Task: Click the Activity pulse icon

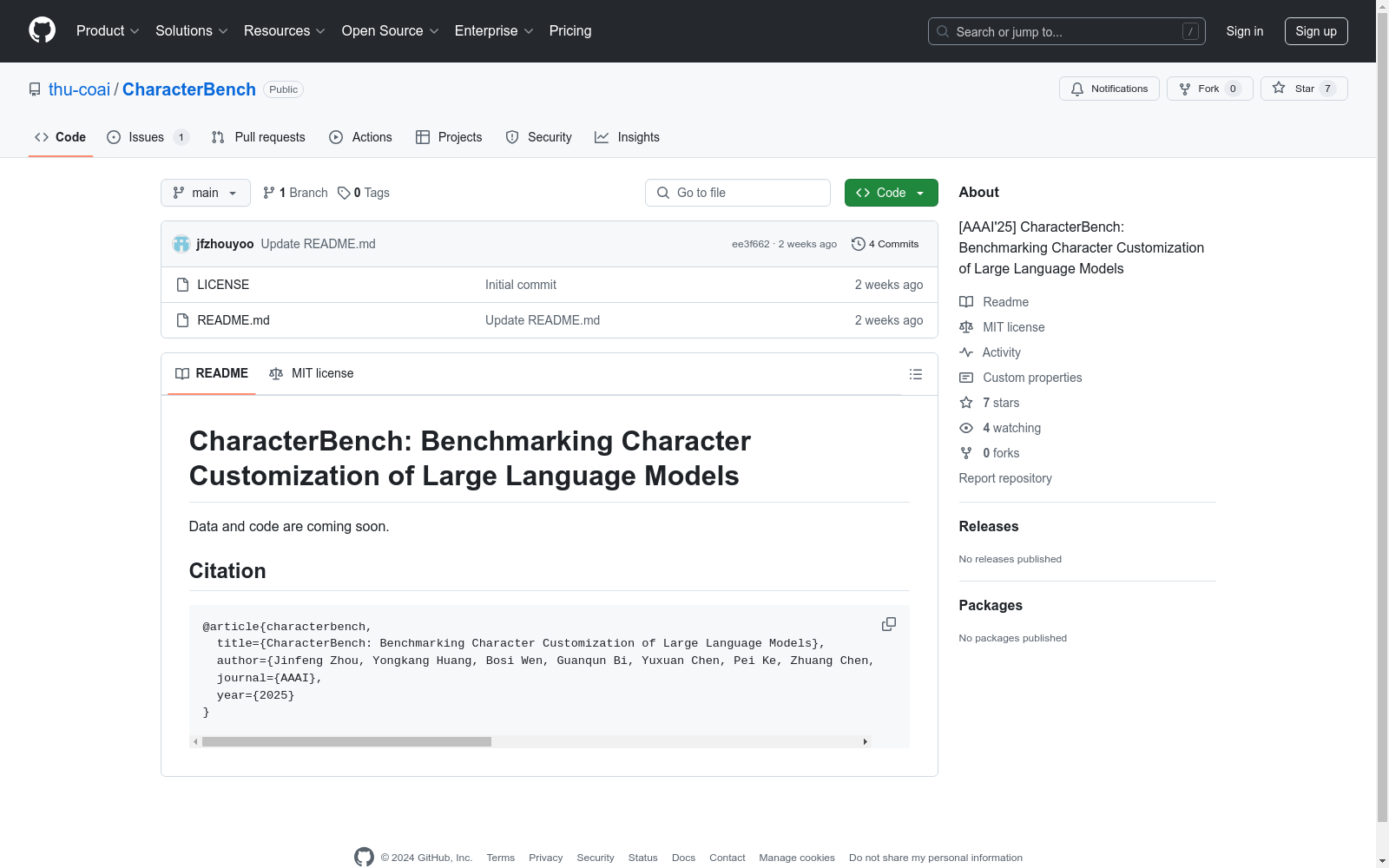Action: coord(966,352)
